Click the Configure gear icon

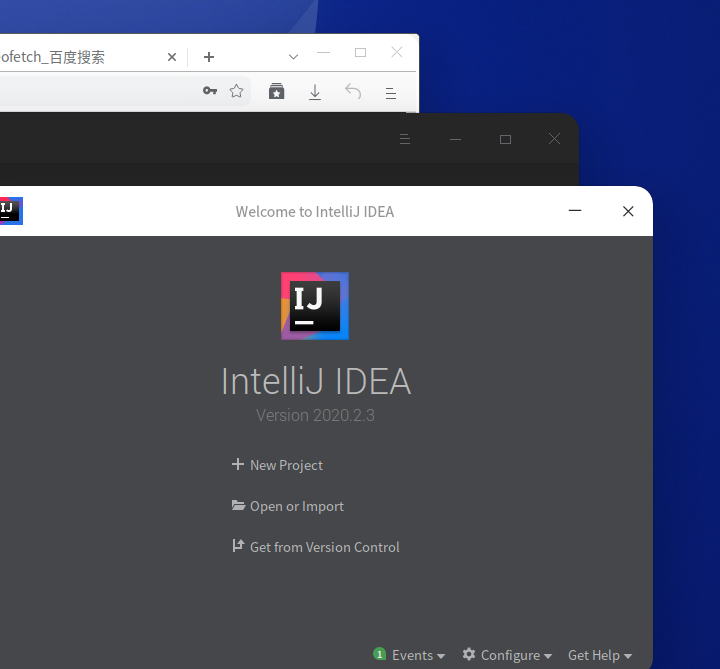(x=469, y=654)
